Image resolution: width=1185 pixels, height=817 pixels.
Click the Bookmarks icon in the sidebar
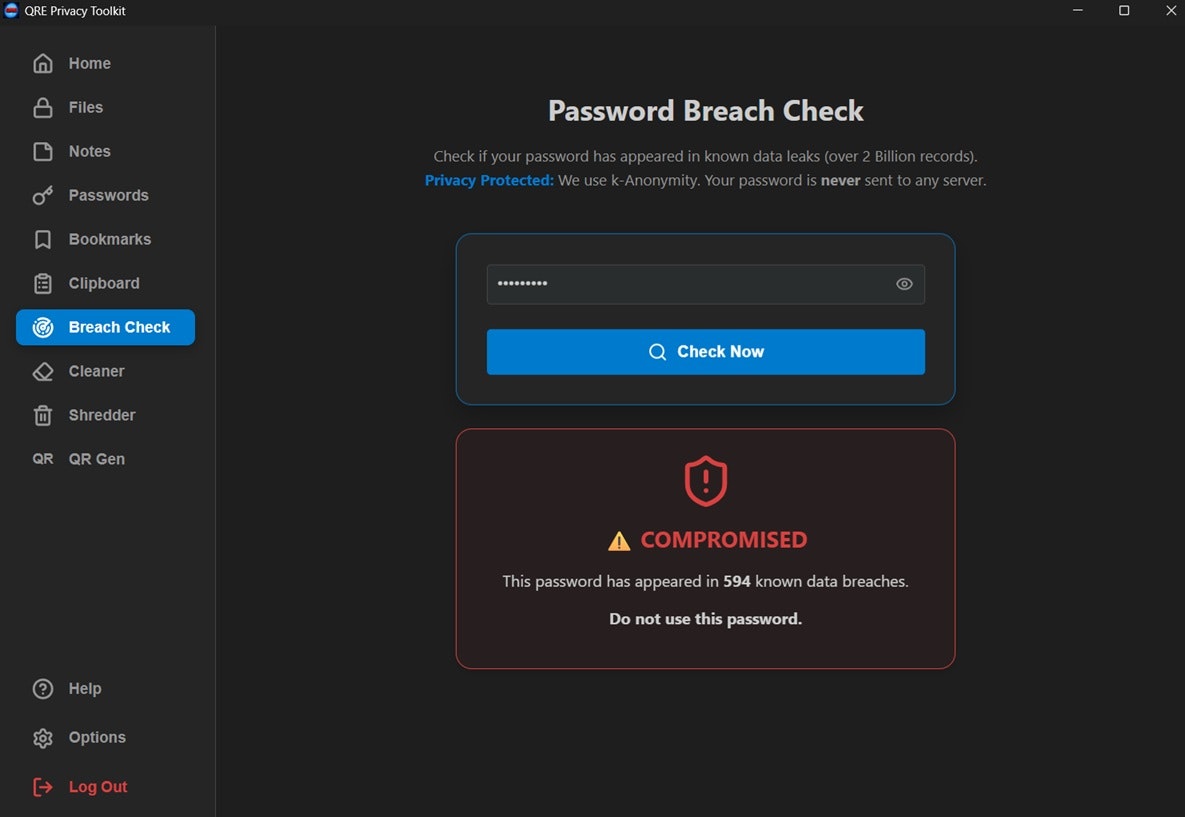pos(43,239)
